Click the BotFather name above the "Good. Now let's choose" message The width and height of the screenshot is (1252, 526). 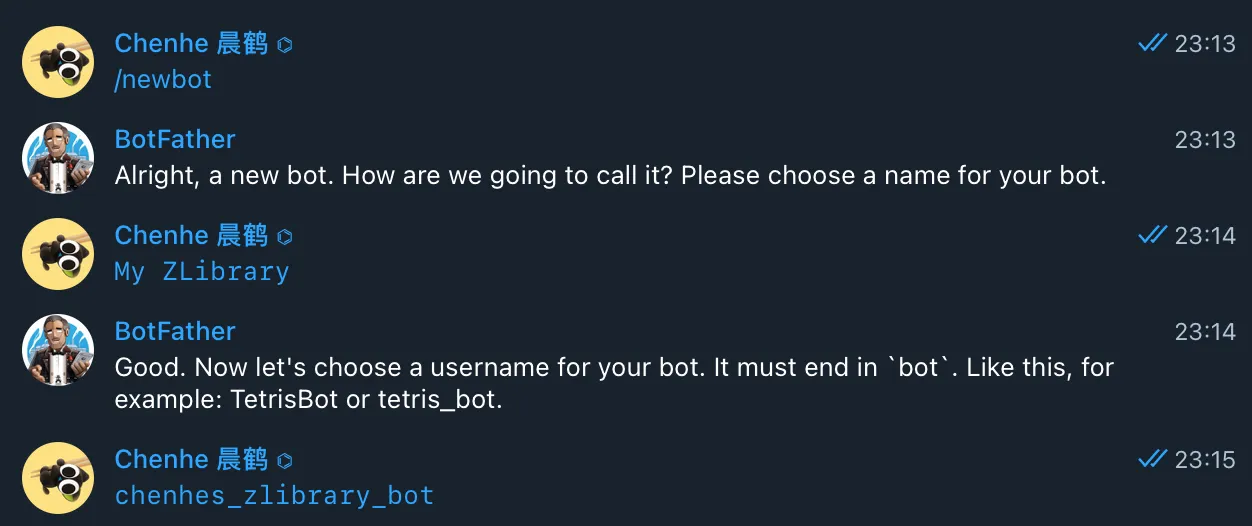[175, 331]
